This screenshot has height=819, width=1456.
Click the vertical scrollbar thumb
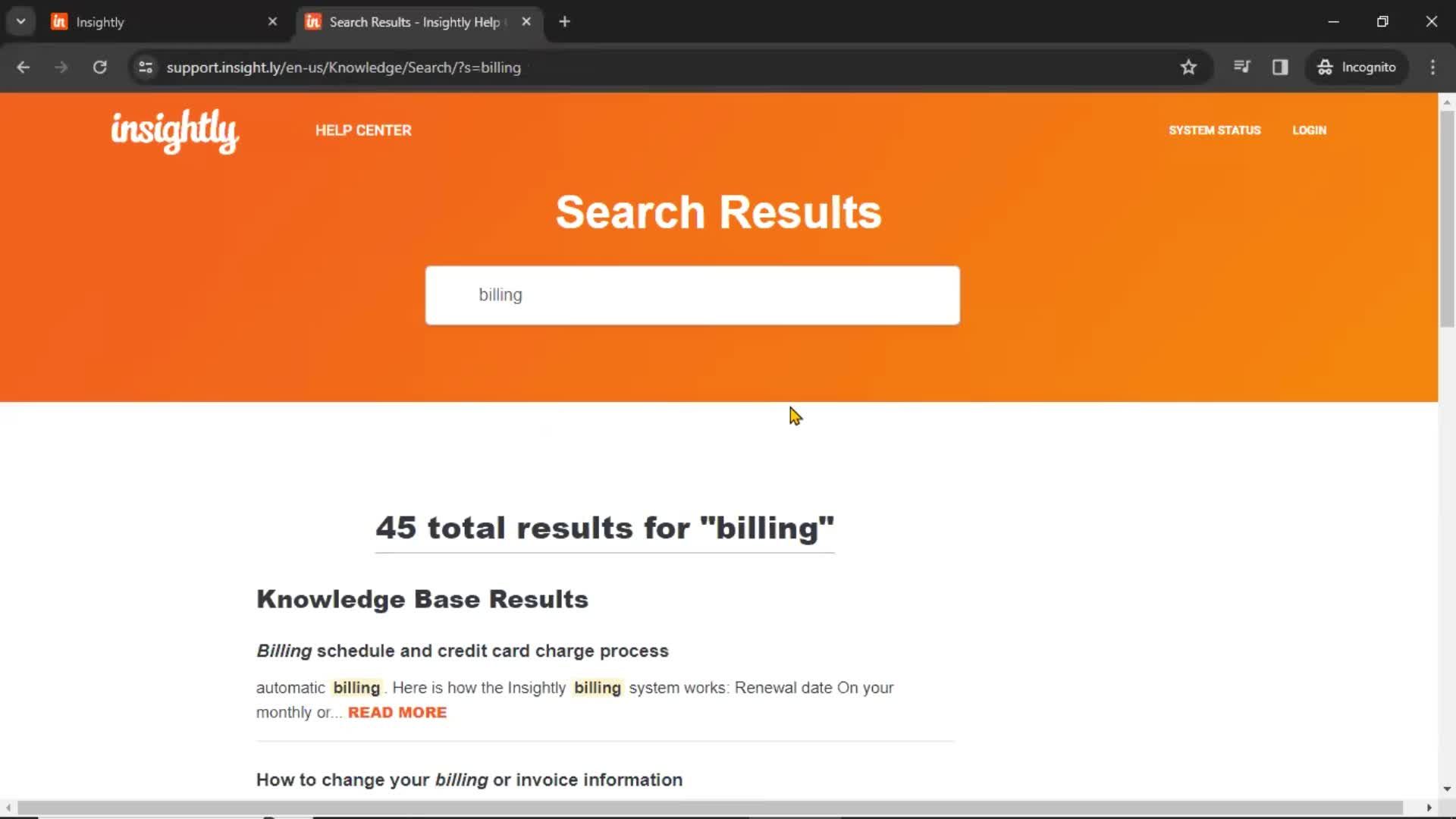(1447, 219)
